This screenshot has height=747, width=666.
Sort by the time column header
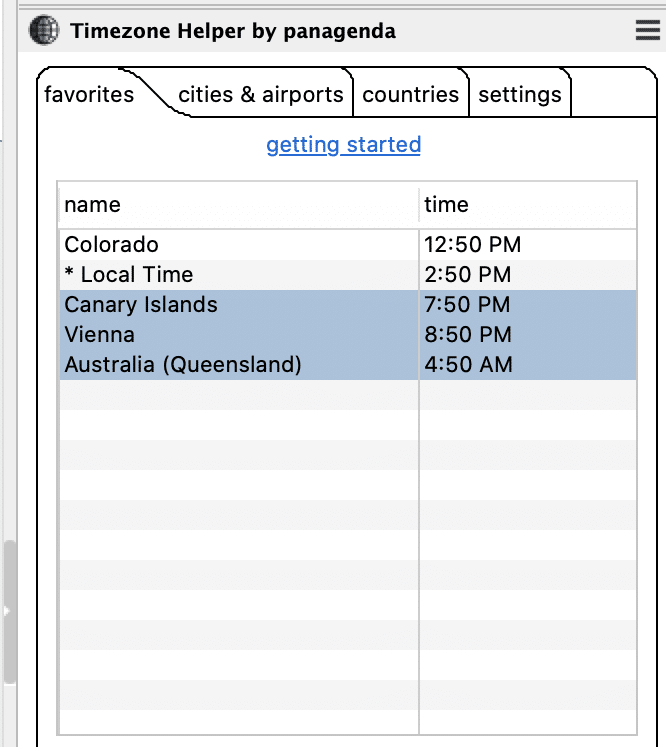tap(527, 205)
